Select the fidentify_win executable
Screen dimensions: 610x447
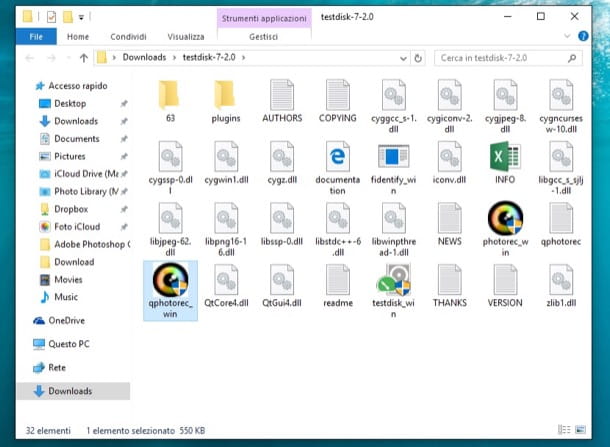click(393, 168)
